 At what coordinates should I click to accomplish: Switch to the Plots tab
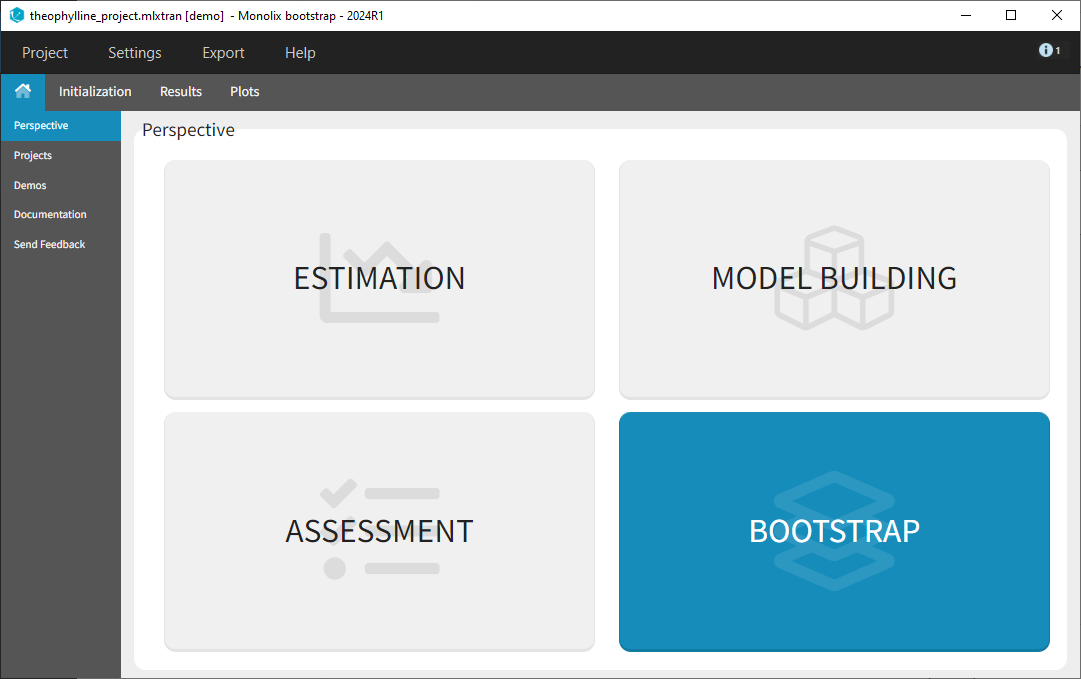pyautogui.click(x=244, y=91)
